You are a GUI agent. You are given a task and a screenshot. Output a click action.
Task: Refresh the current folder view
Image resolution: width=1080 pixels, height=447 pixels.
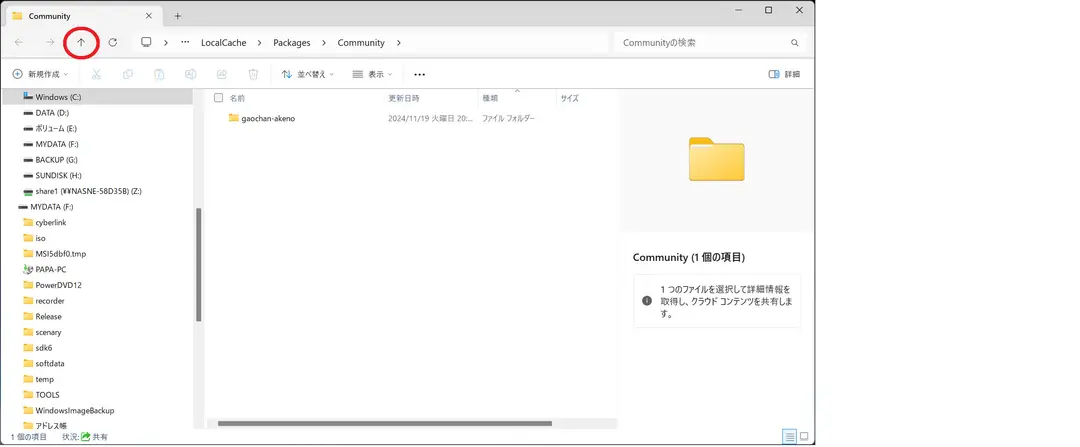coord(113,43)
